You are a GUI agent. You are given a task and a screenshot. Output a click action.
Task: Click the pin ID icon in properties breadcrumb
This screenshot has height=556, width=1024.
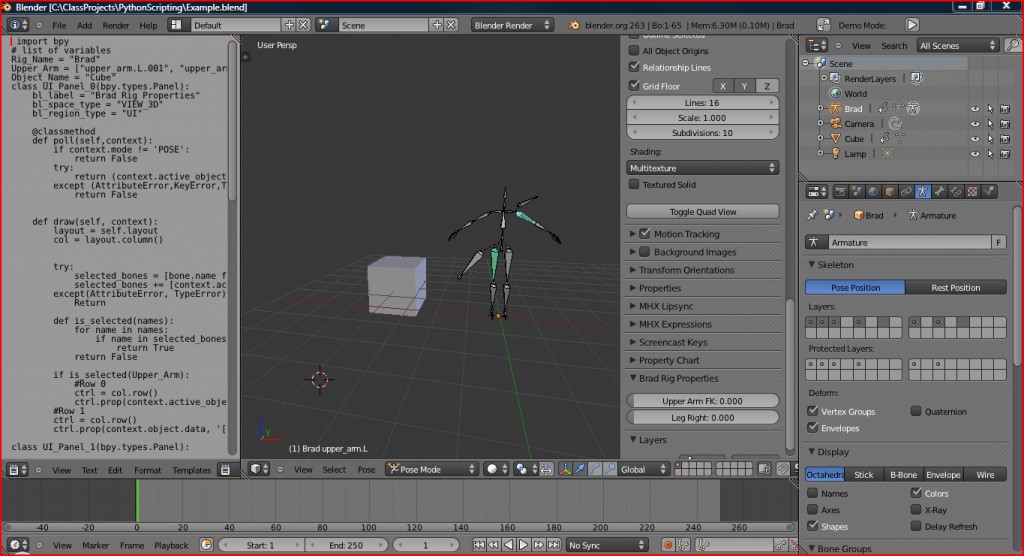pyautogui.click(x=812, y=215)
